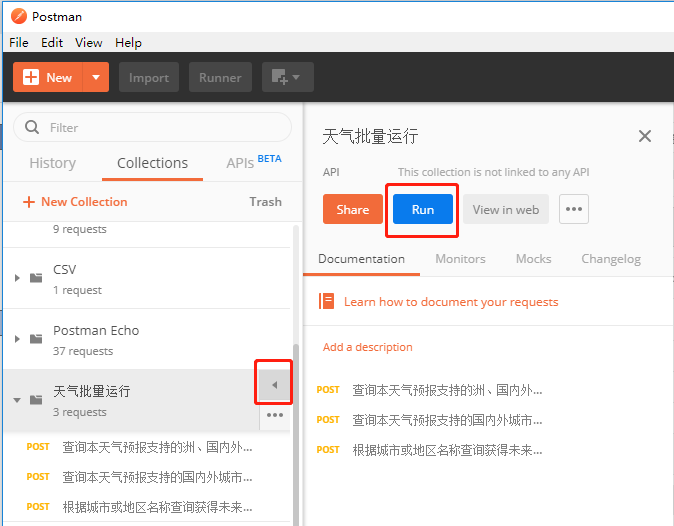
Task: Click the search magnifier icon
Action: tap(32, 127)
